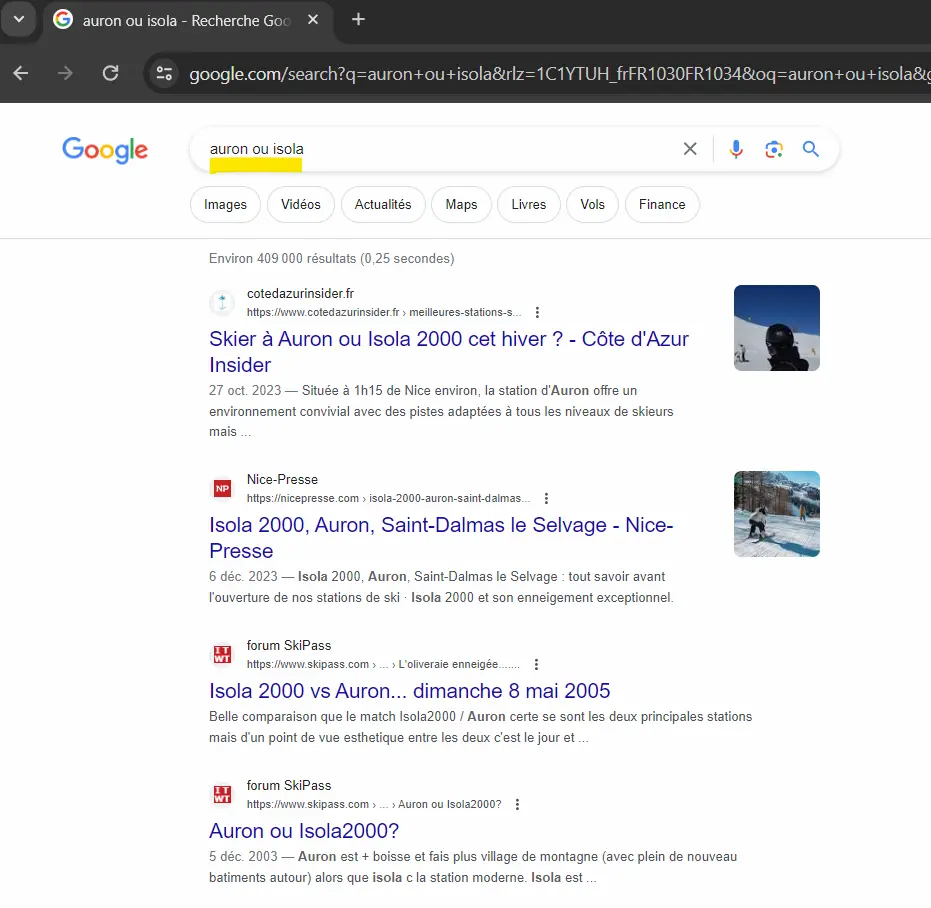Click the magnifying glass search button

(810, 148)
